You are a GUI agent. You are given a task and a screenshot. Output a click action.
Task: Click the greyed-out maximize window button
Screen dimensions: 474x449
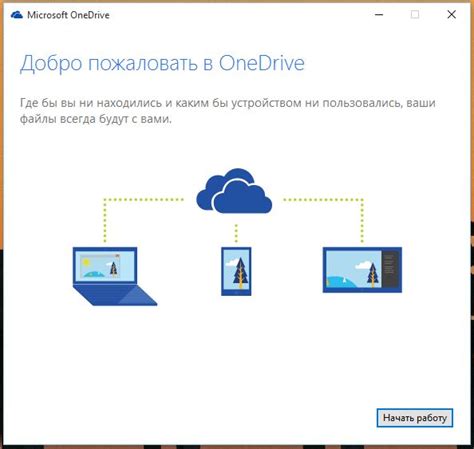(415, 15)
